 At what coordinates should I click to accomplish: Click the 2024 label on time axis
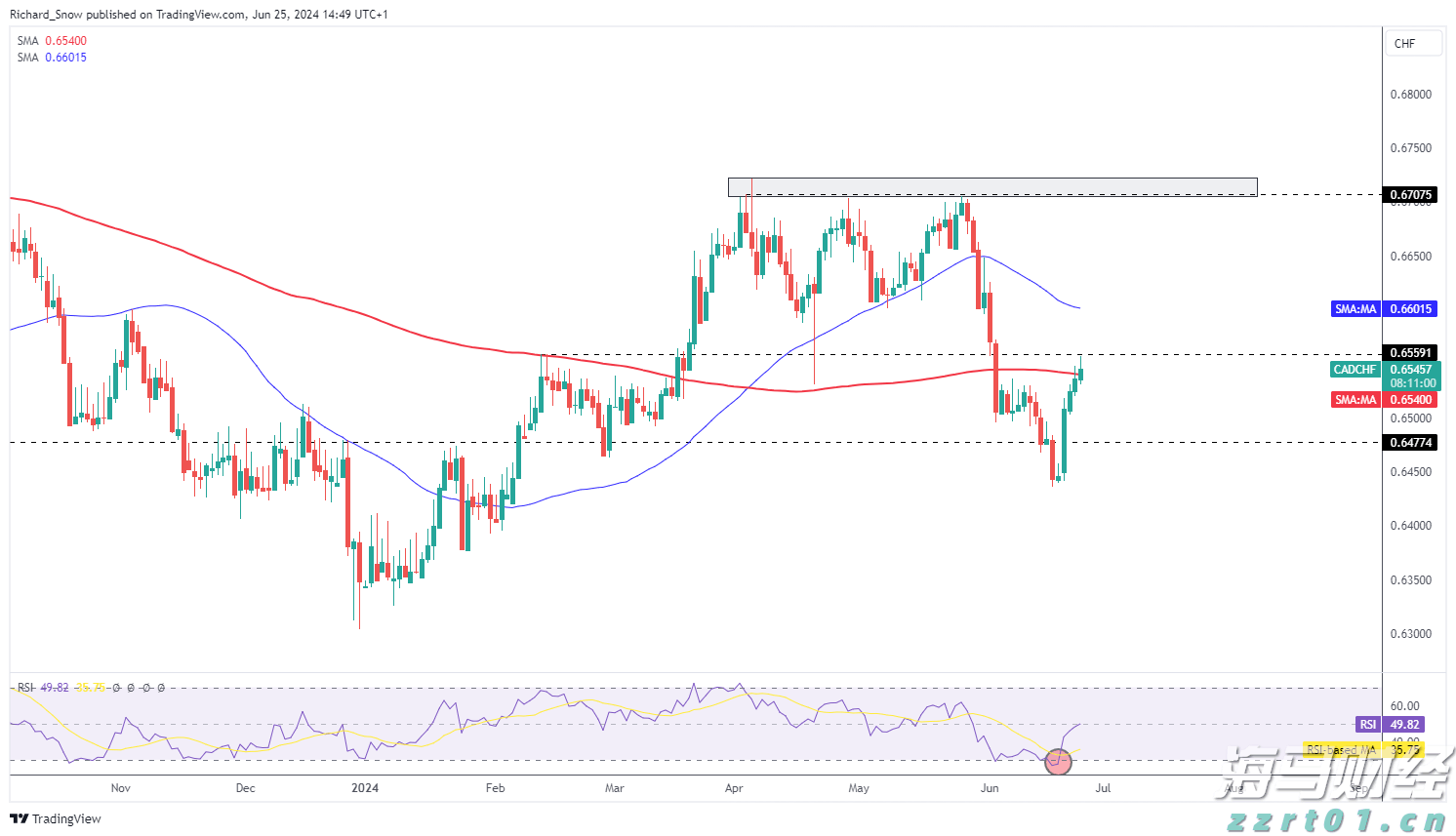coord(365,788)
